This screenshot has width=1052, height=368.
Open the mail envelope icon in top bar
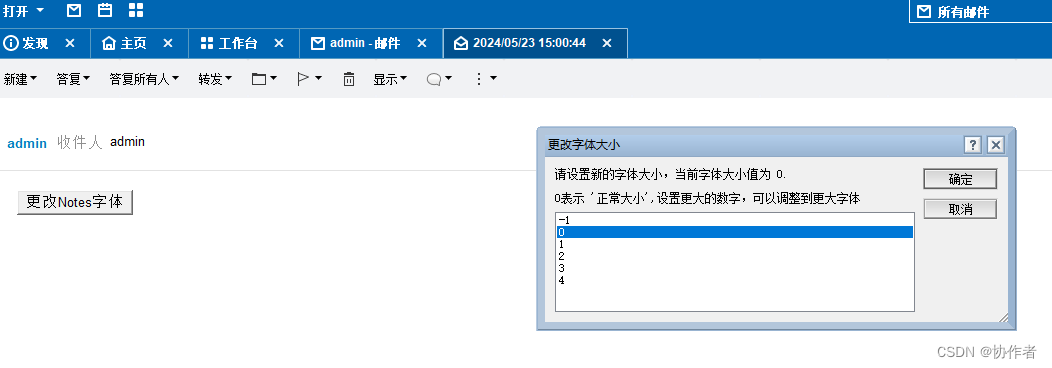coord(74,10)
